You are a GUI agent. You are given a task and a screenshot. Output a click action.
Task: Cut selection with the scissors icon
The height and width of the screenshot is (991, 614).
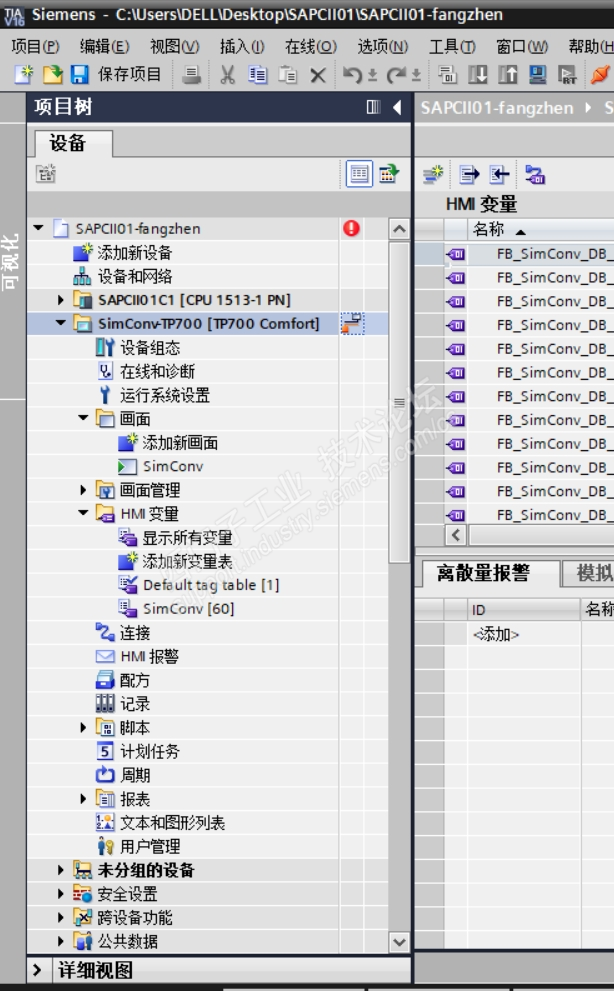coord(228,75)
